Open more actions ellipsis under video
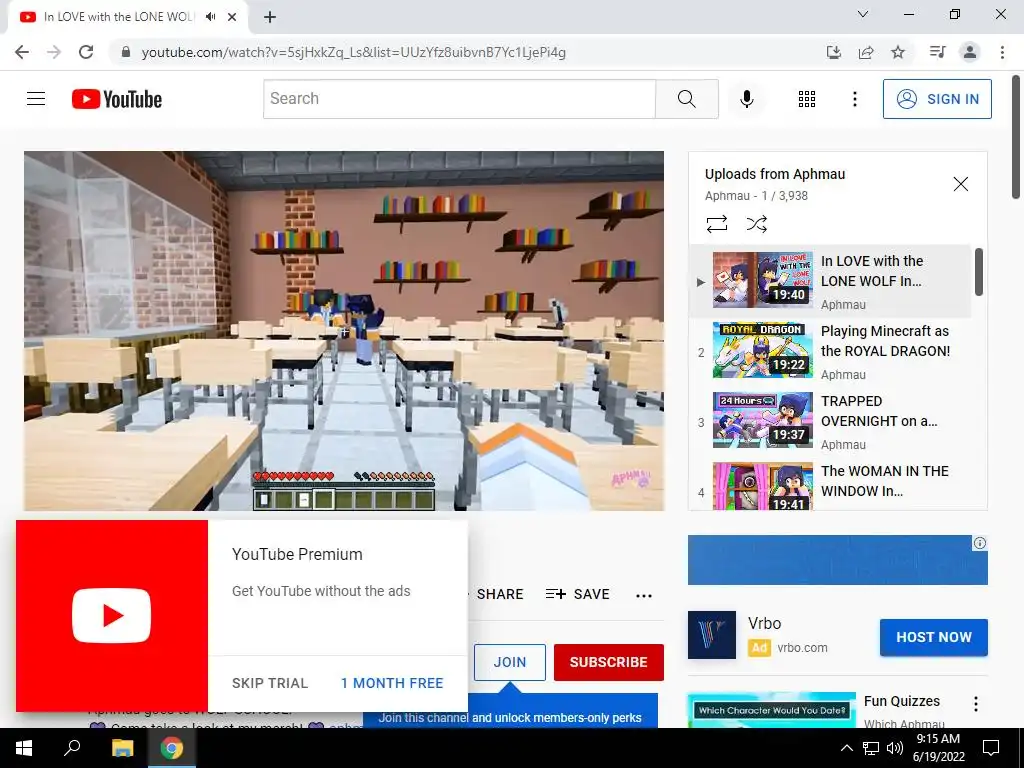 (x=644, y=595)
